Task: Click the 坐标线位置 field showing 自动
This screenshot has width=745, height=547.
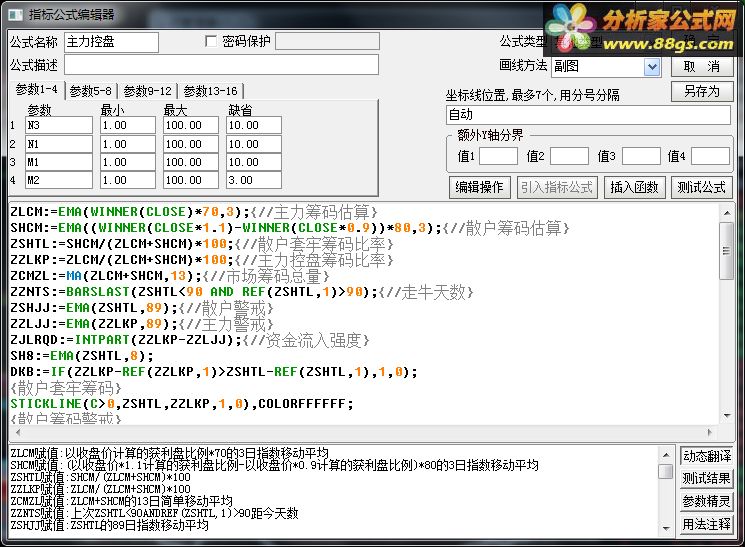Action: coord(588,115)
